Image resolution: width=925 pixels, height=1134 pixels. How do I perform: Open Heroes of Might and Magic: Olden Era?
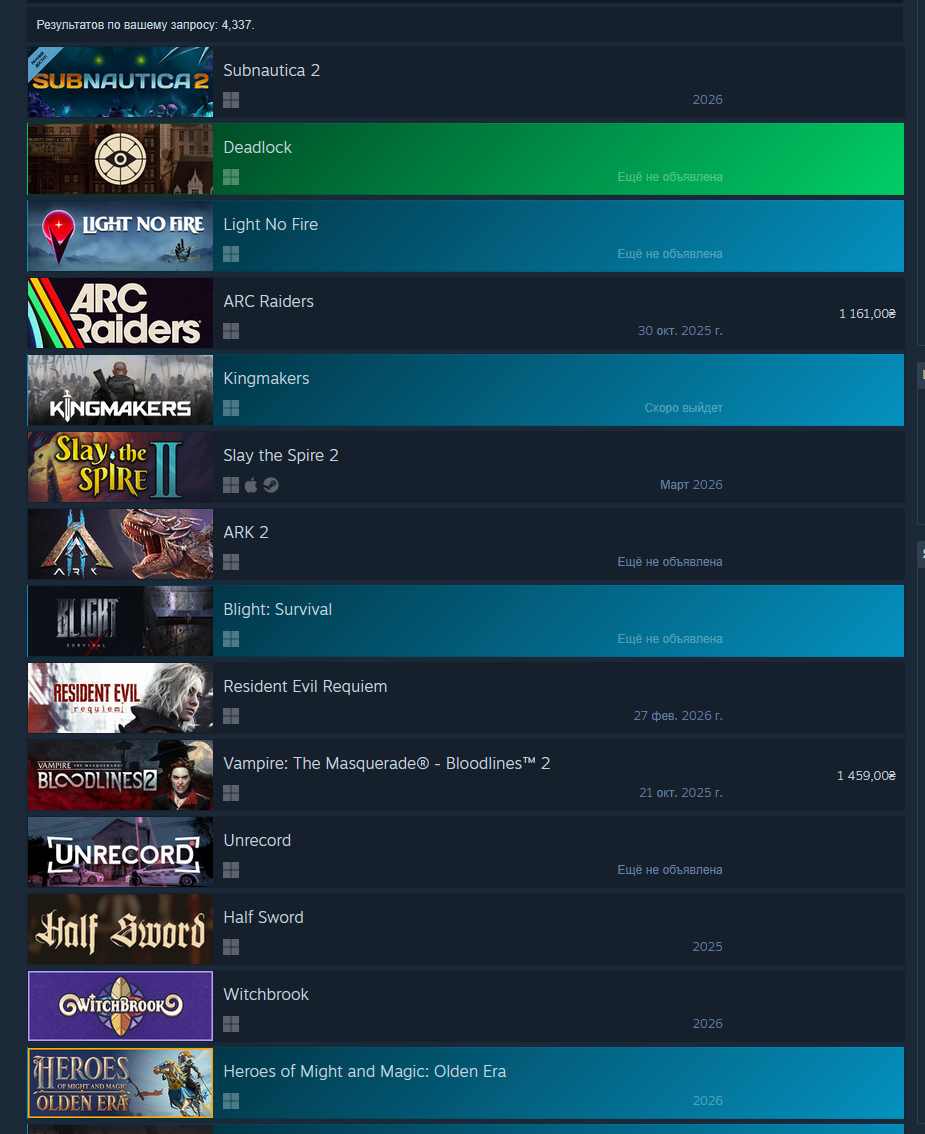(x=365, y=1071)
